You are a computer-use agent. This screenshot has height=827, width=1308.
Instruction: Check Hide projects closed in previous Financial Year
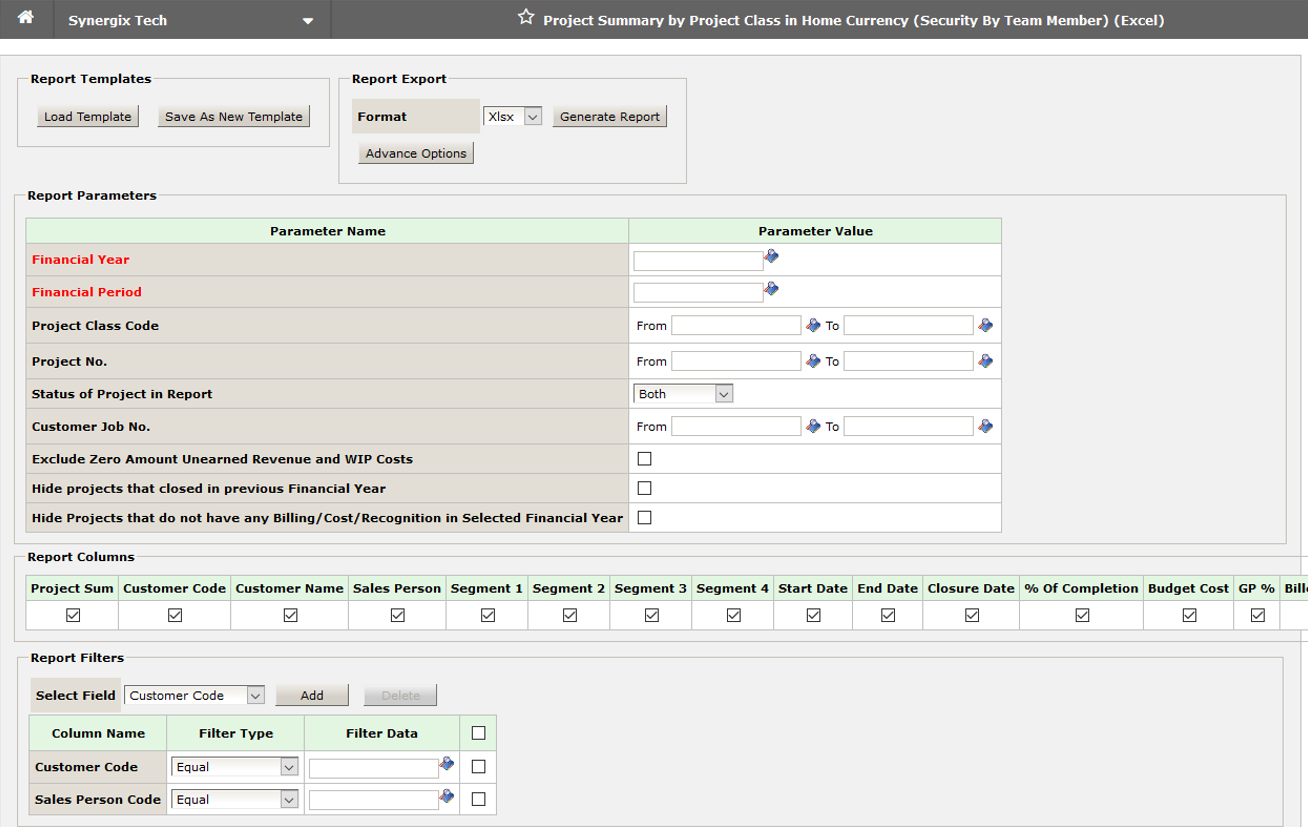643,487
